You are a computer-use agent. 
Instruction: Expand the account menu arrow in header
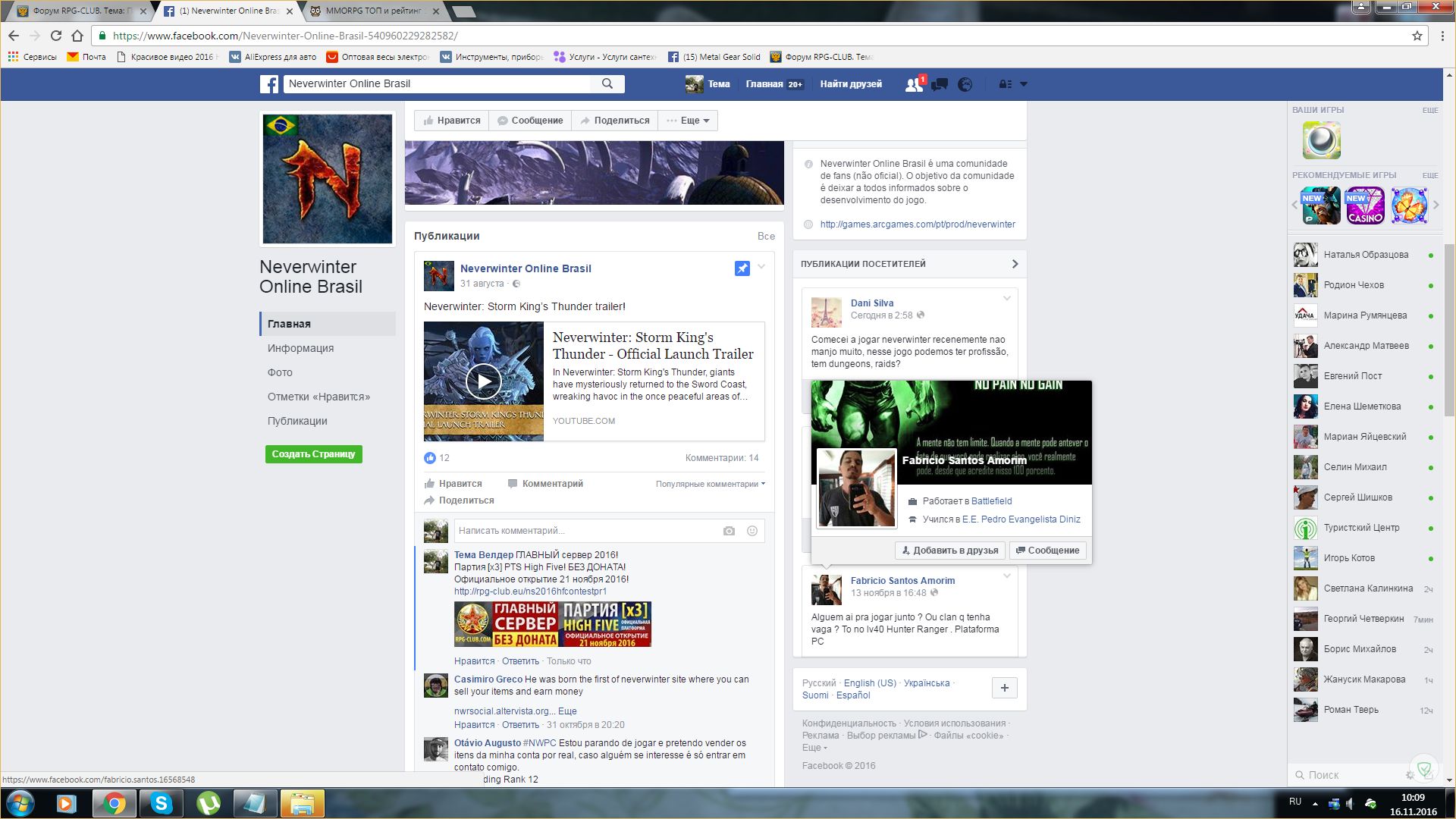(1024, 84)
